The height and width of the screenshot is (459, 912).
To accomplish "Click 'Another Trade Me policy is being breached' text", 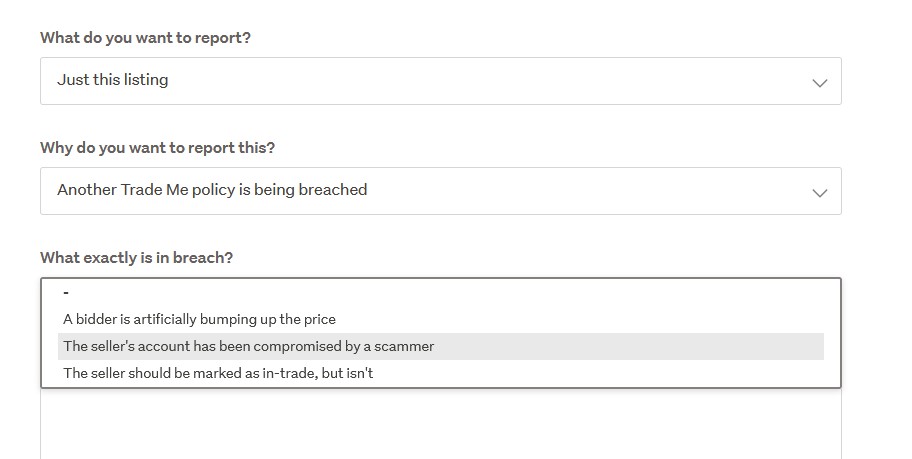I will (x=212, y=190).
